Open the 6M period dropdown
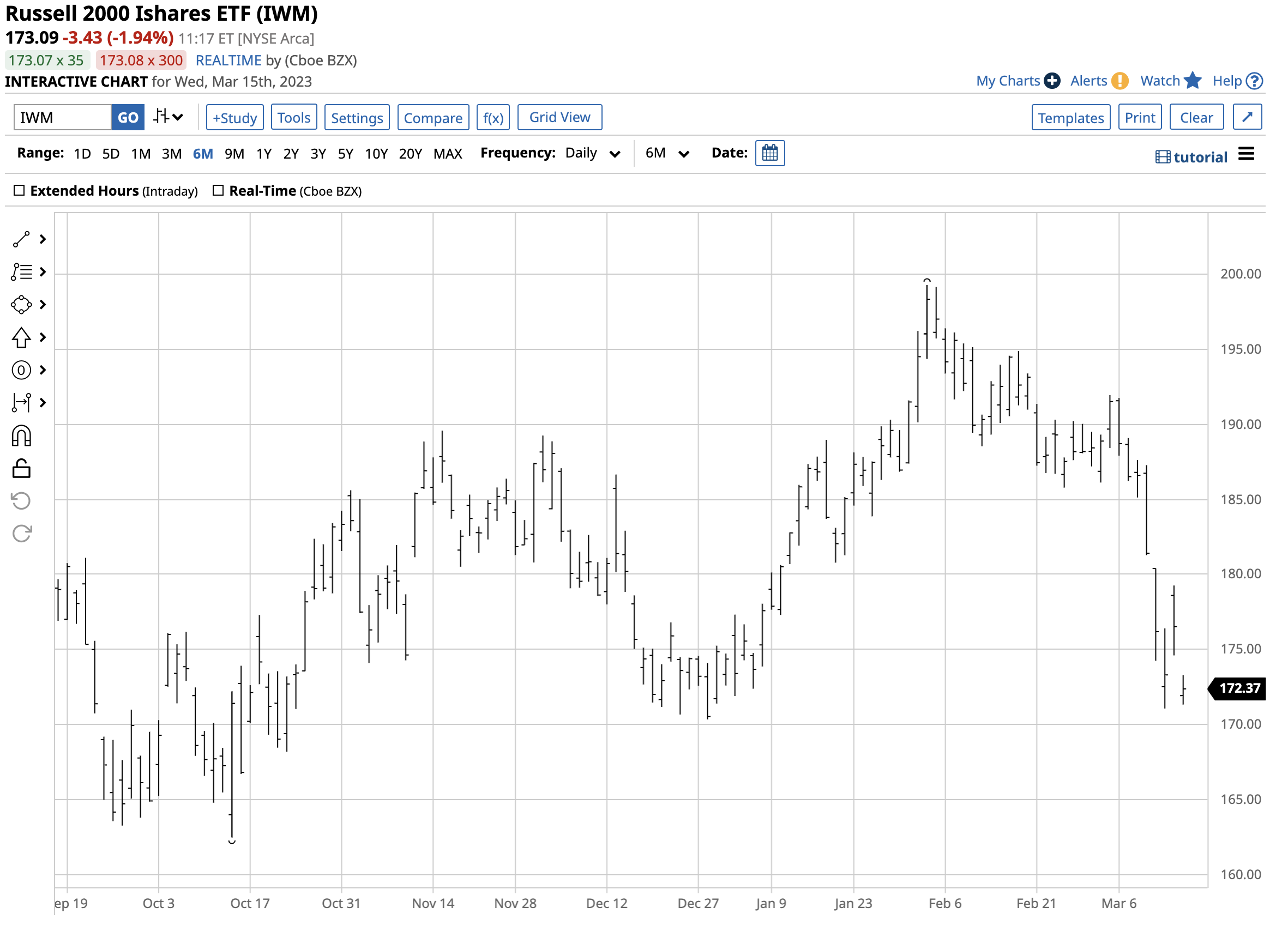The height and width of the screenshot is (932, 1288). coord(670,154)
